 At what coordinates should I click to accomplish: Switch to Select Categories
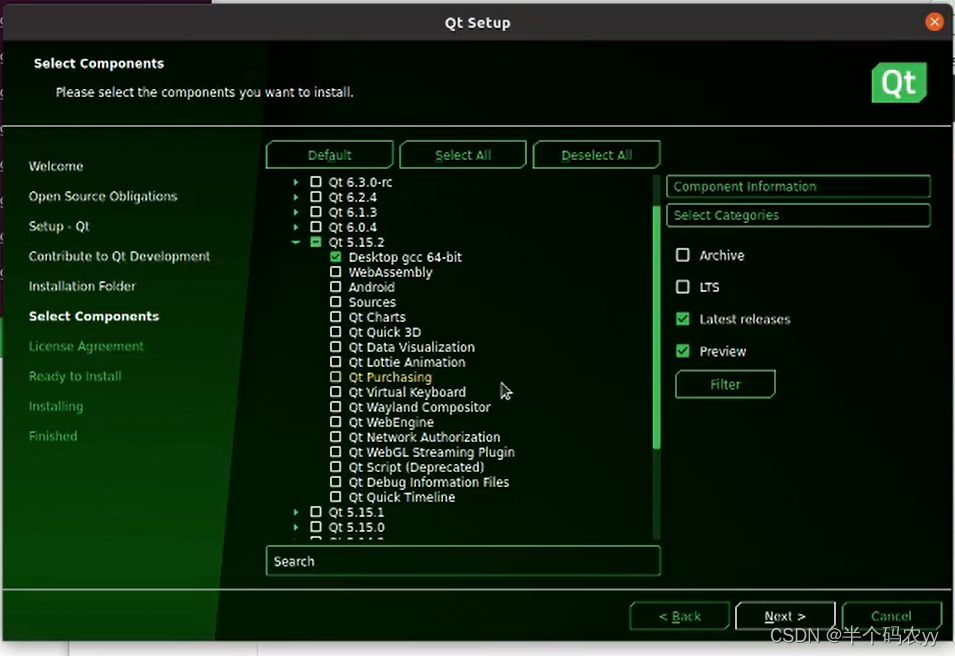[797, 215]
